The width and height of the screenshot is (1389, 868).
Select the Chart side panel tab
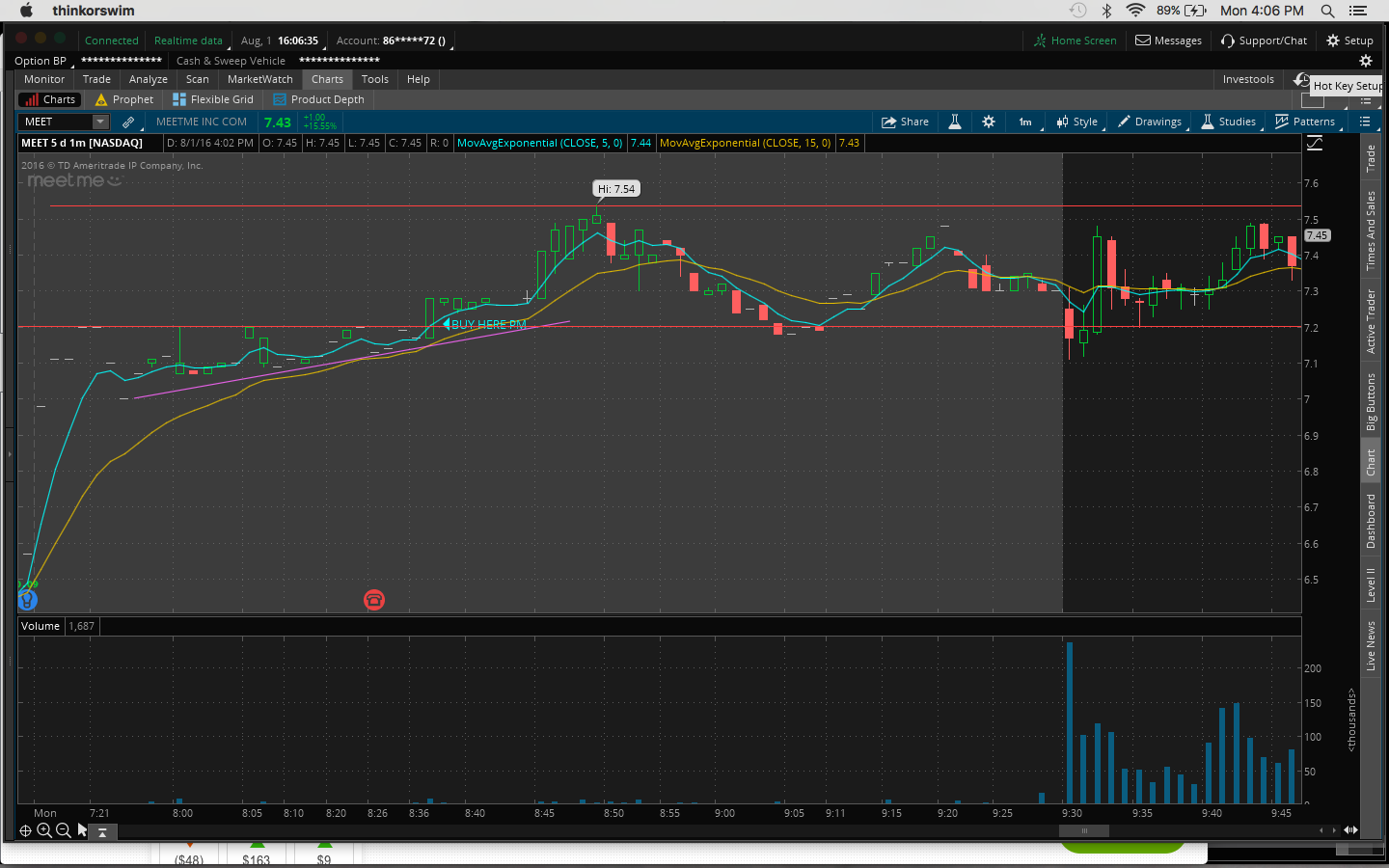1371,462
